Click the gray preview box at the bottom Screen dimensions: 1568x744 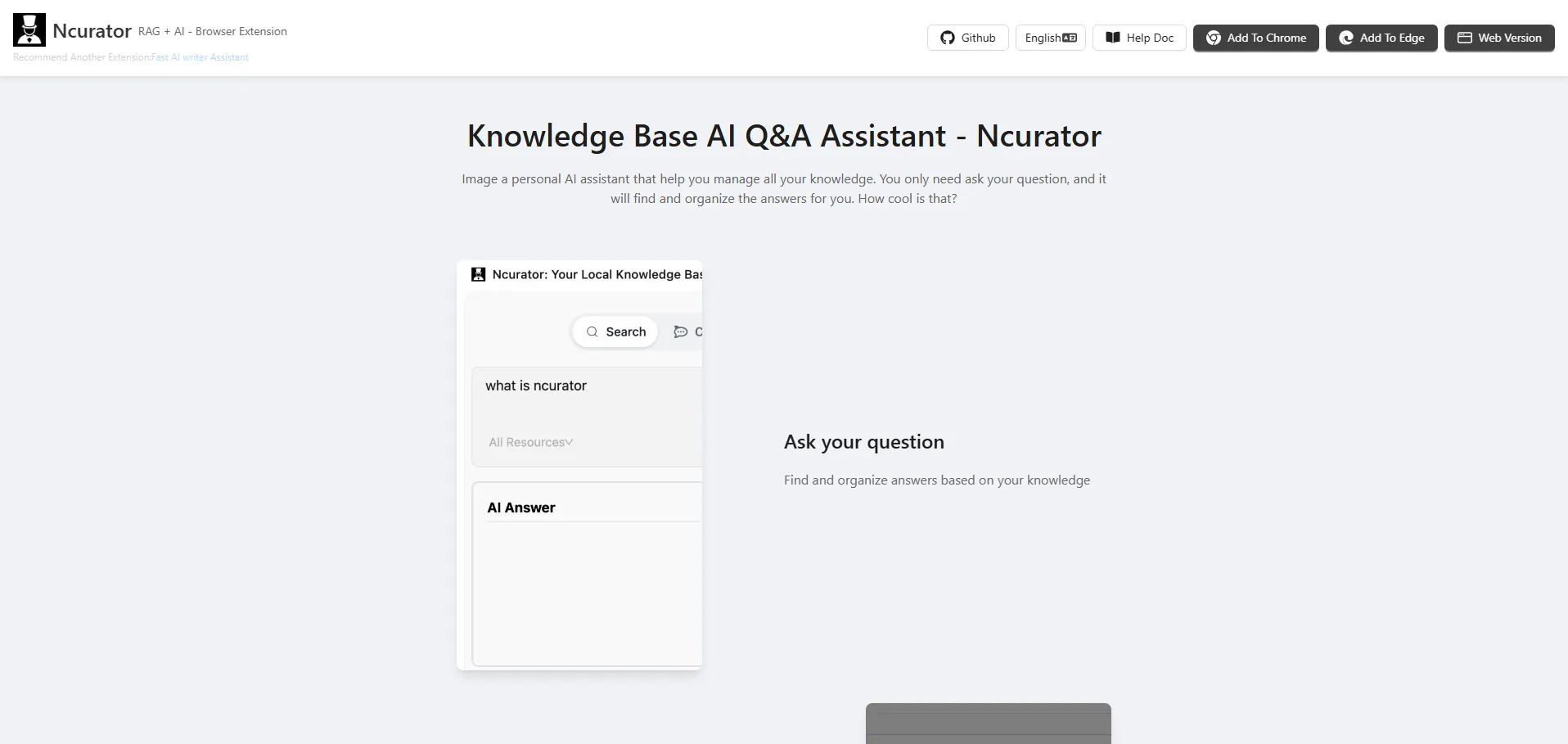988,723
